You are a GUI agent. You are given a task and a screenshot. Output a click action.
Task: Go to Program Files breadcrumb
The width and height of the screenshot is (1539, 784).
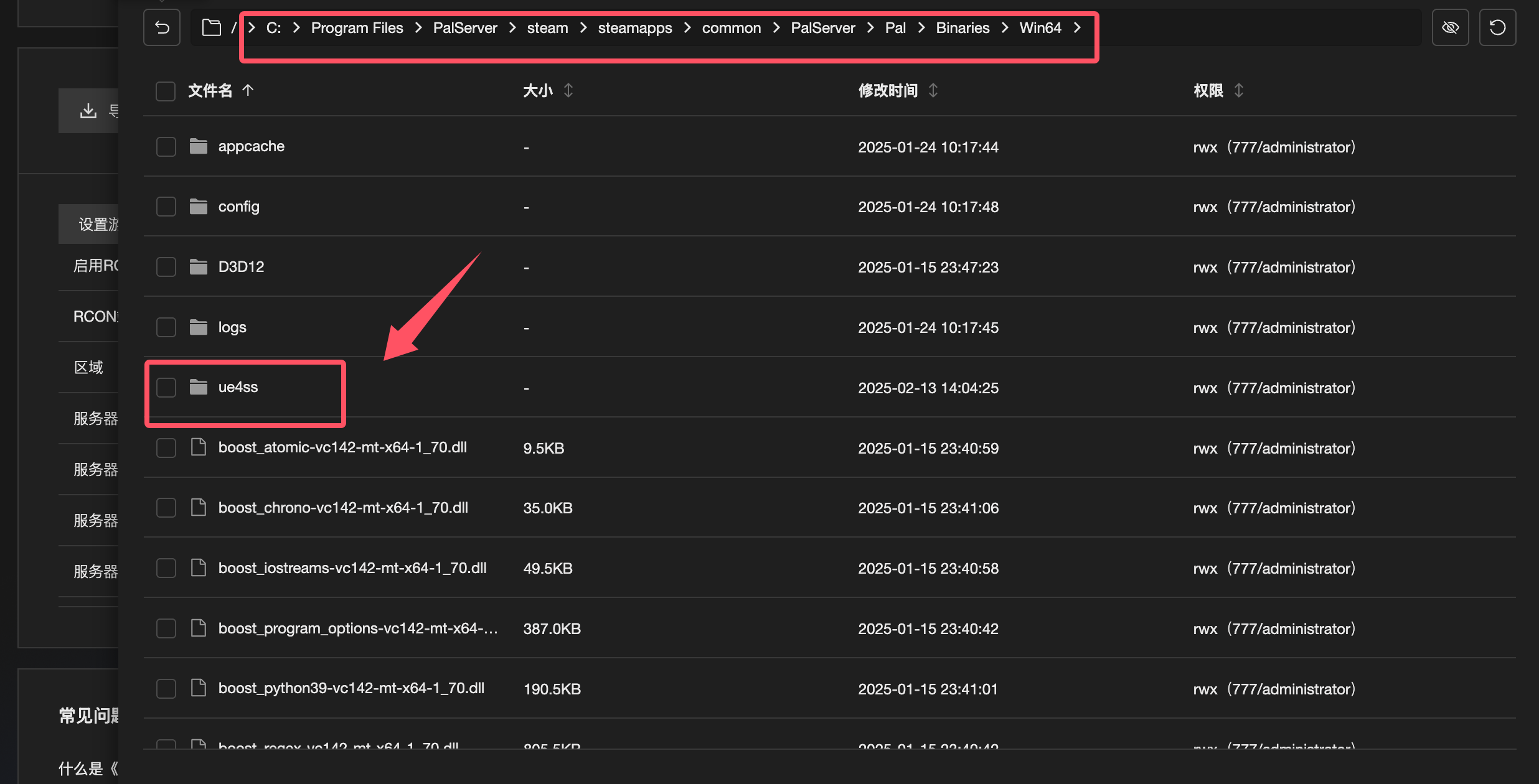point(357,28)
